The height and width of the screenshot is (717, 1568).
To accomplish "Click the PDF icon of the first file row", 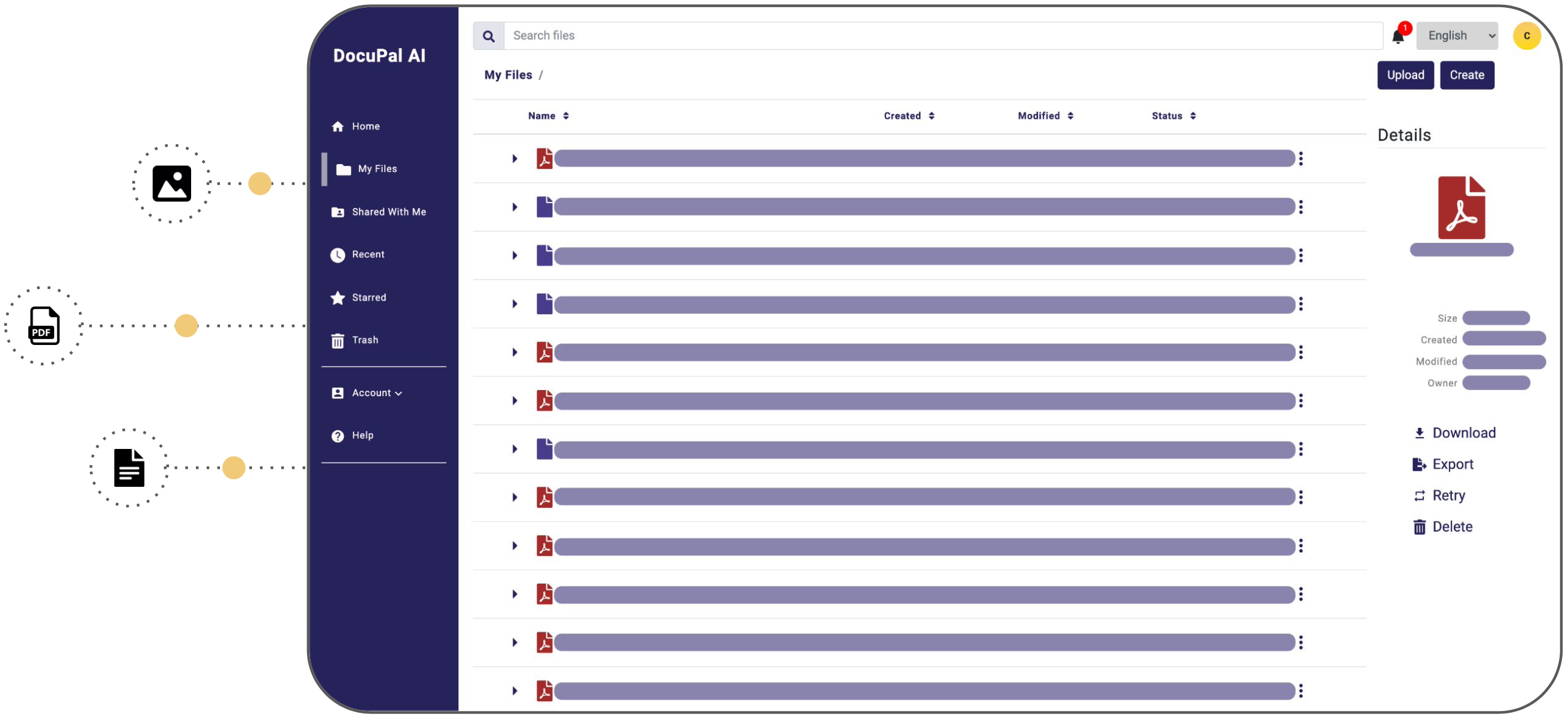I will tap(544, 158).
